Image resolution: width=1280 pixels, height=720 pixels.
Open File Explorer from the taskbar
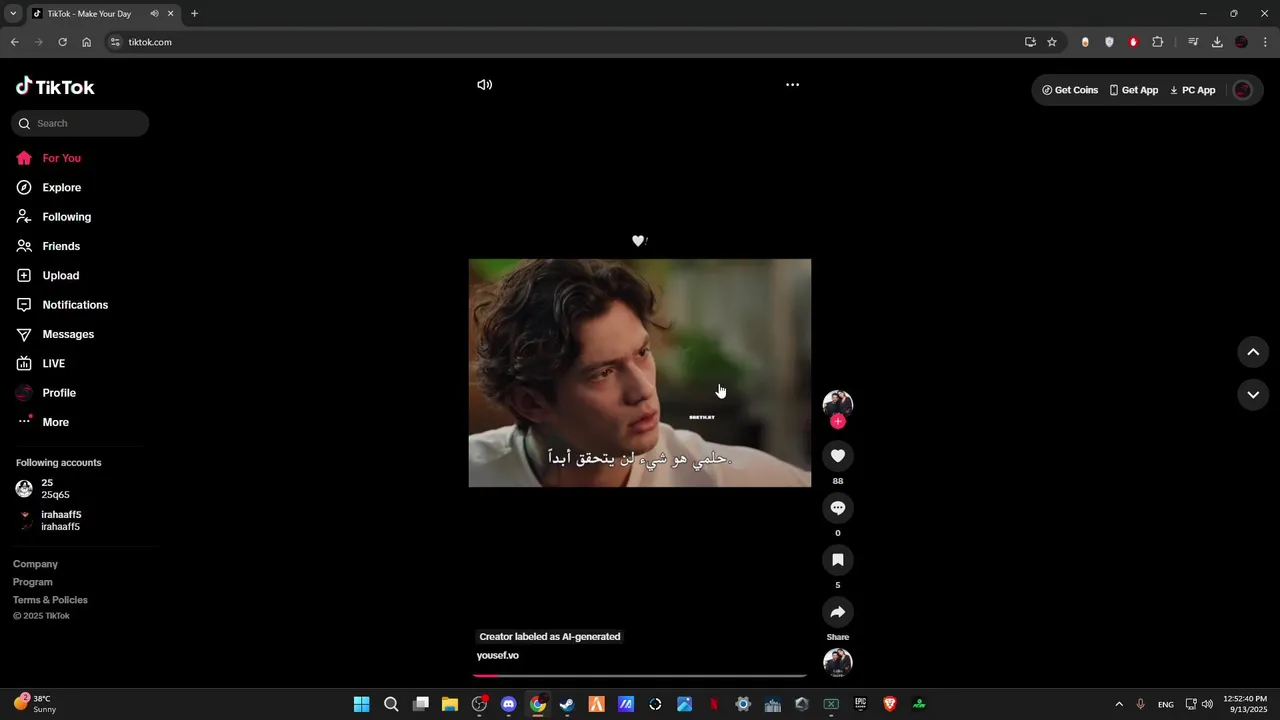(x=450, y=704)
